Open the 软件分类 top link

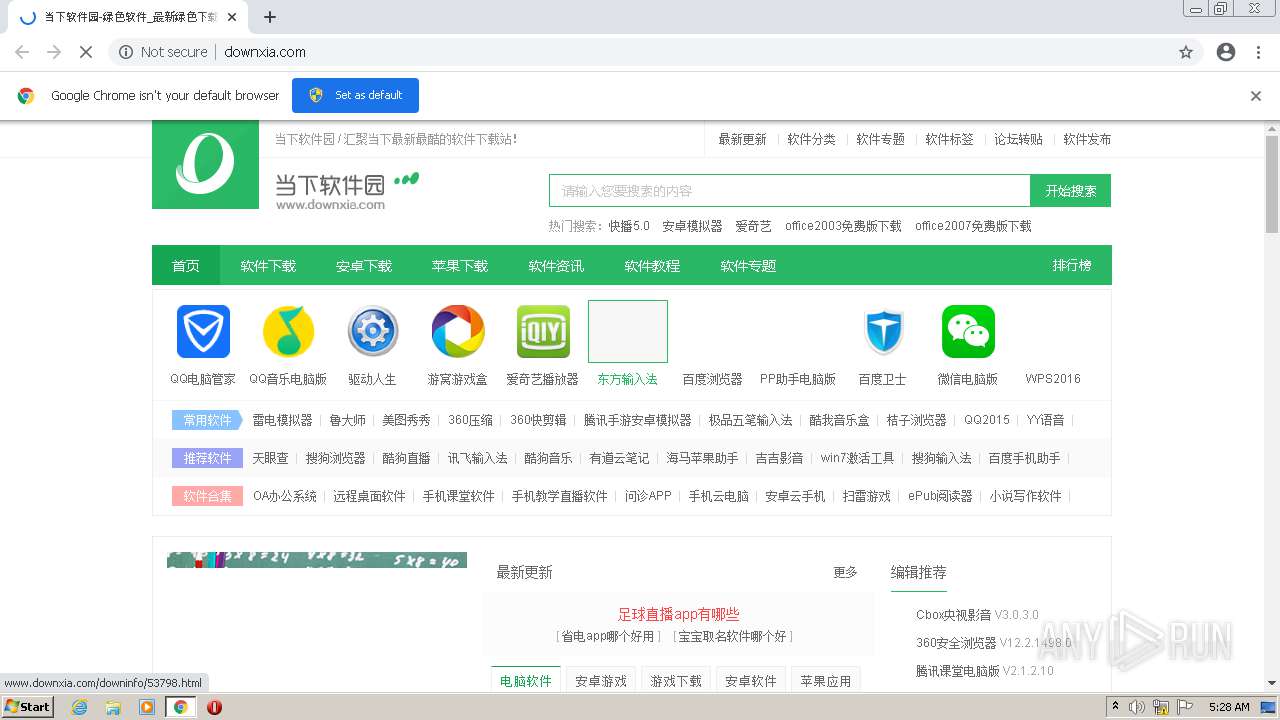tap(811, 140)
